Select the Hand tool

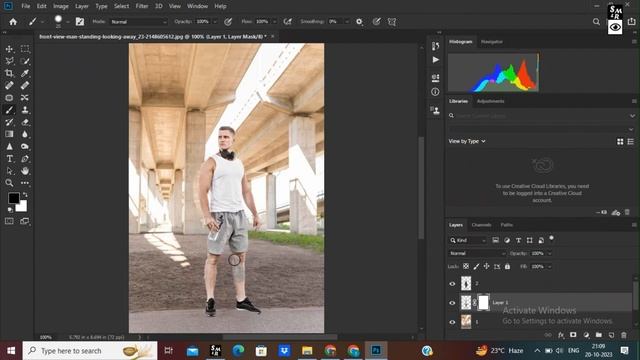(x=25, y=171)
